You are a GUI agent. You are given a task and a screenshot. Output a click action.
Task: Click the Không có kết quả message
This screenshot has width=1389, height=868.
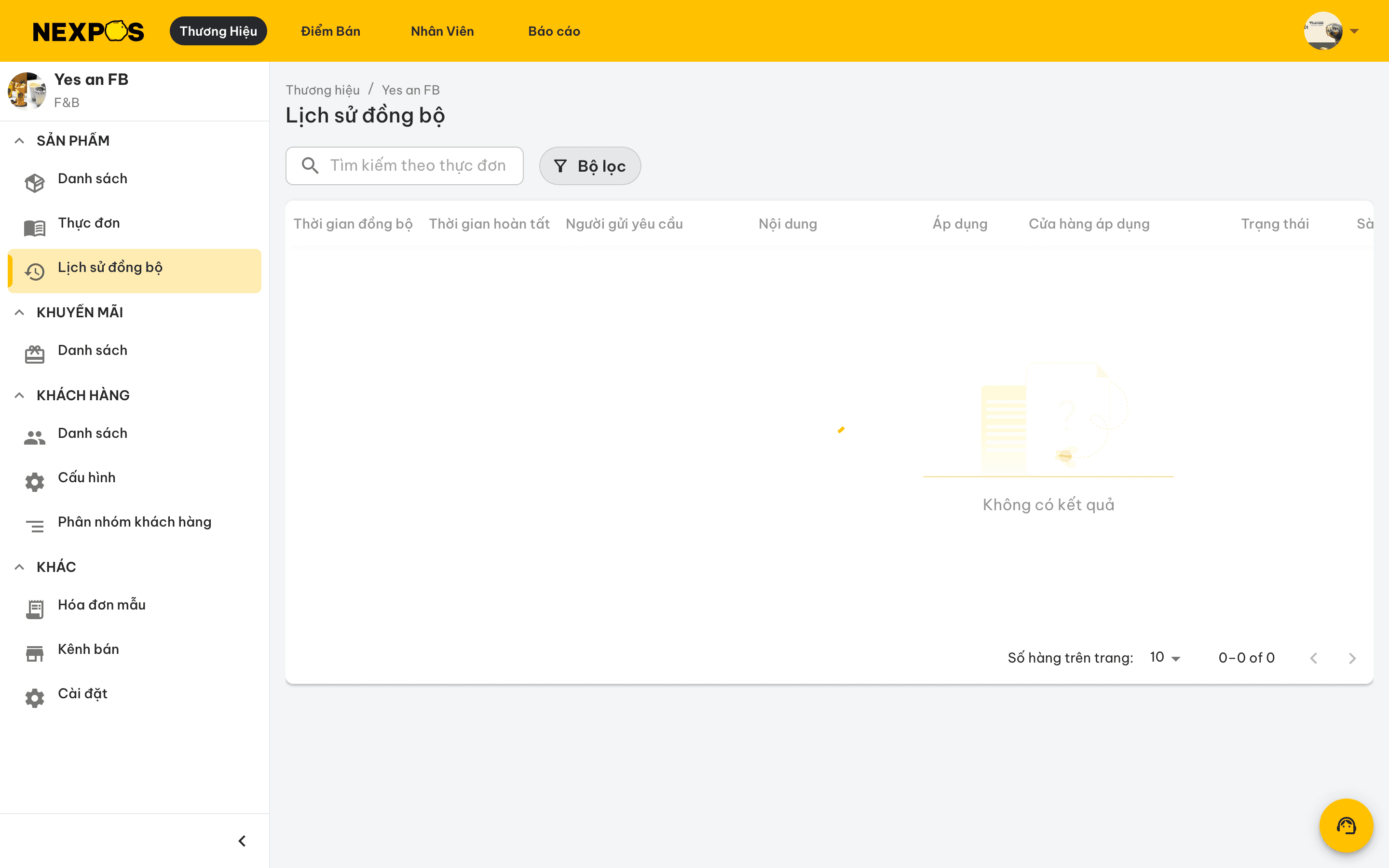click(1048, 504)
